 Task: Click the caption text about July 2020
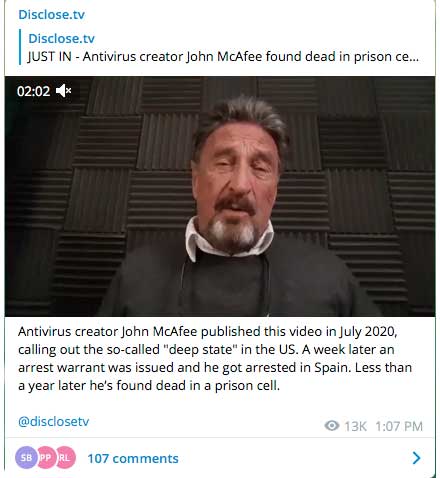coord(207,332)
